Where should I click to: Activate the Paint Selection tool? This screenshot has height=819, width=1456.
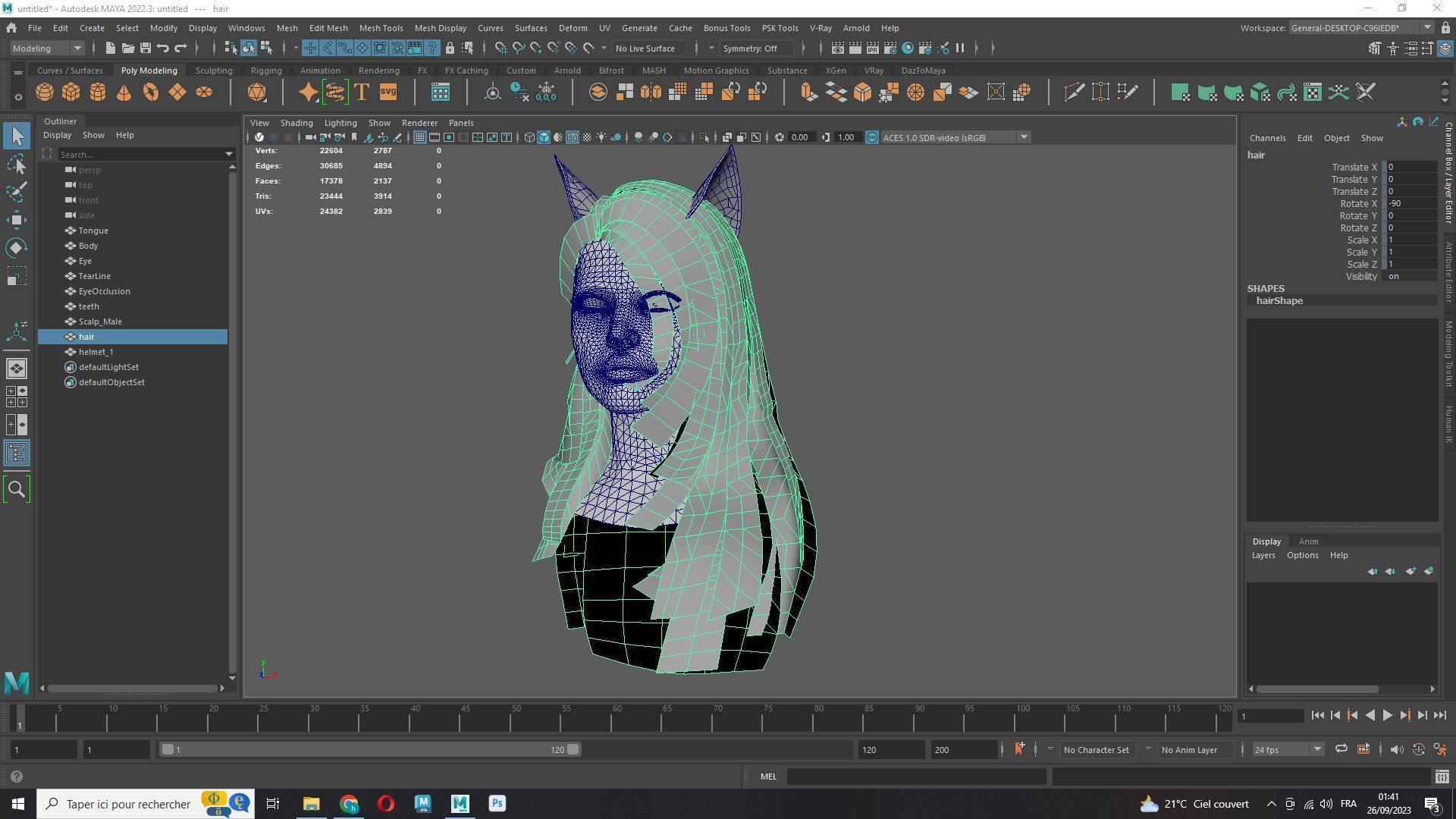[17, 191]
